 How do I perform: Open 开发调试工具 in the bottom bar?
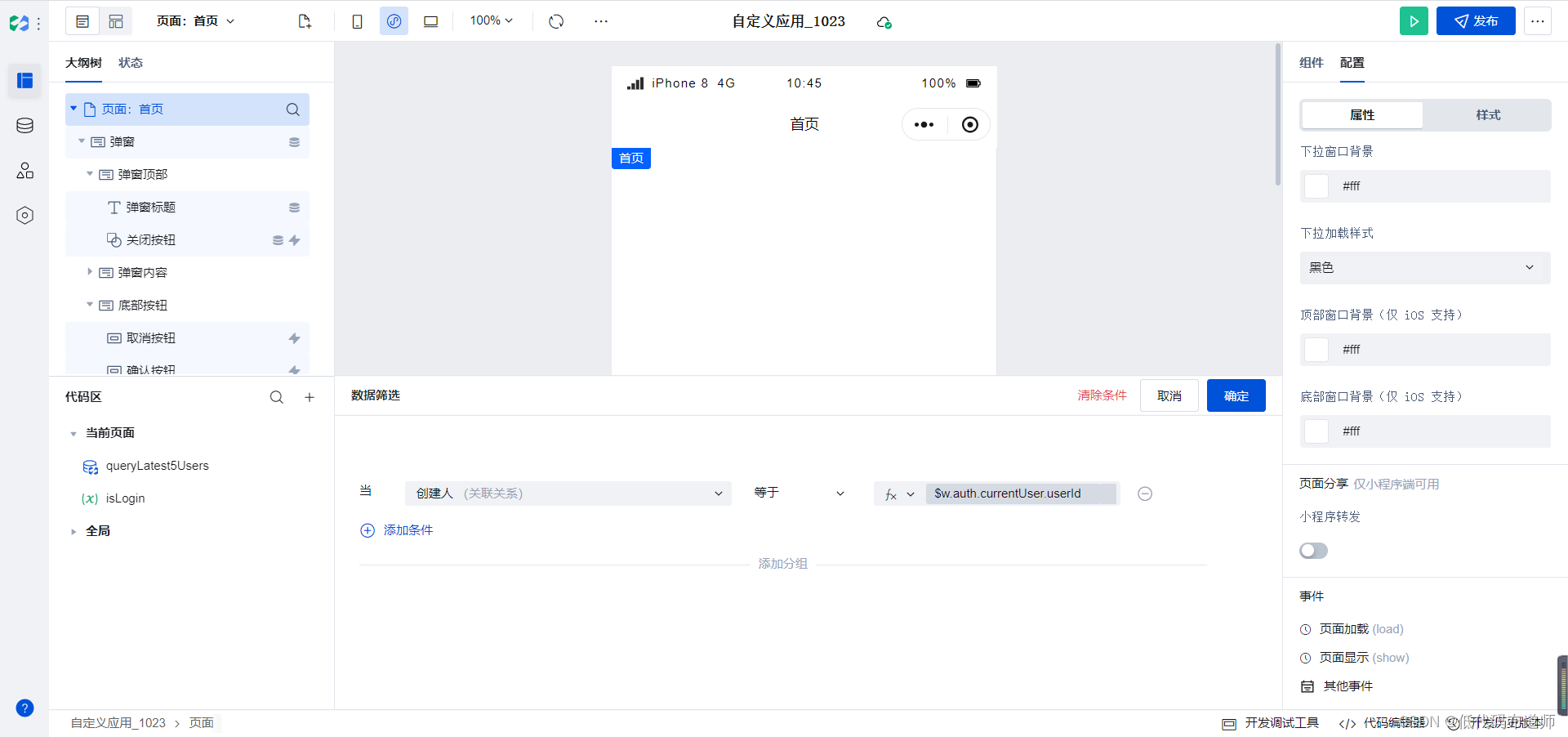click(x=1271, y=723)
